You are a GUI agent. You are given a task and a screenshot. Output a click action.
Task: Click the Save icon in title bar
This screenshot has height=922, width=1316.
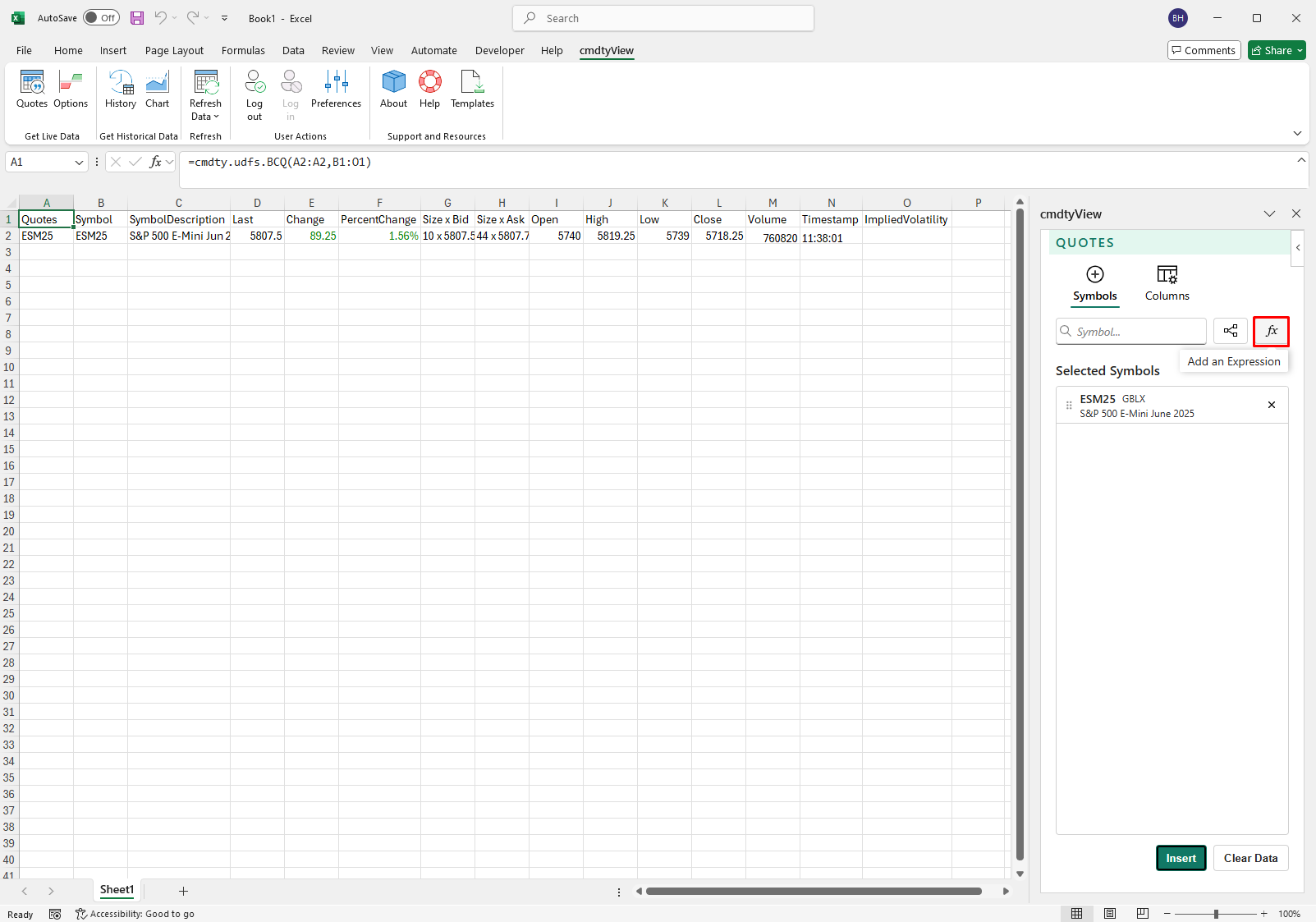[137, 18]
